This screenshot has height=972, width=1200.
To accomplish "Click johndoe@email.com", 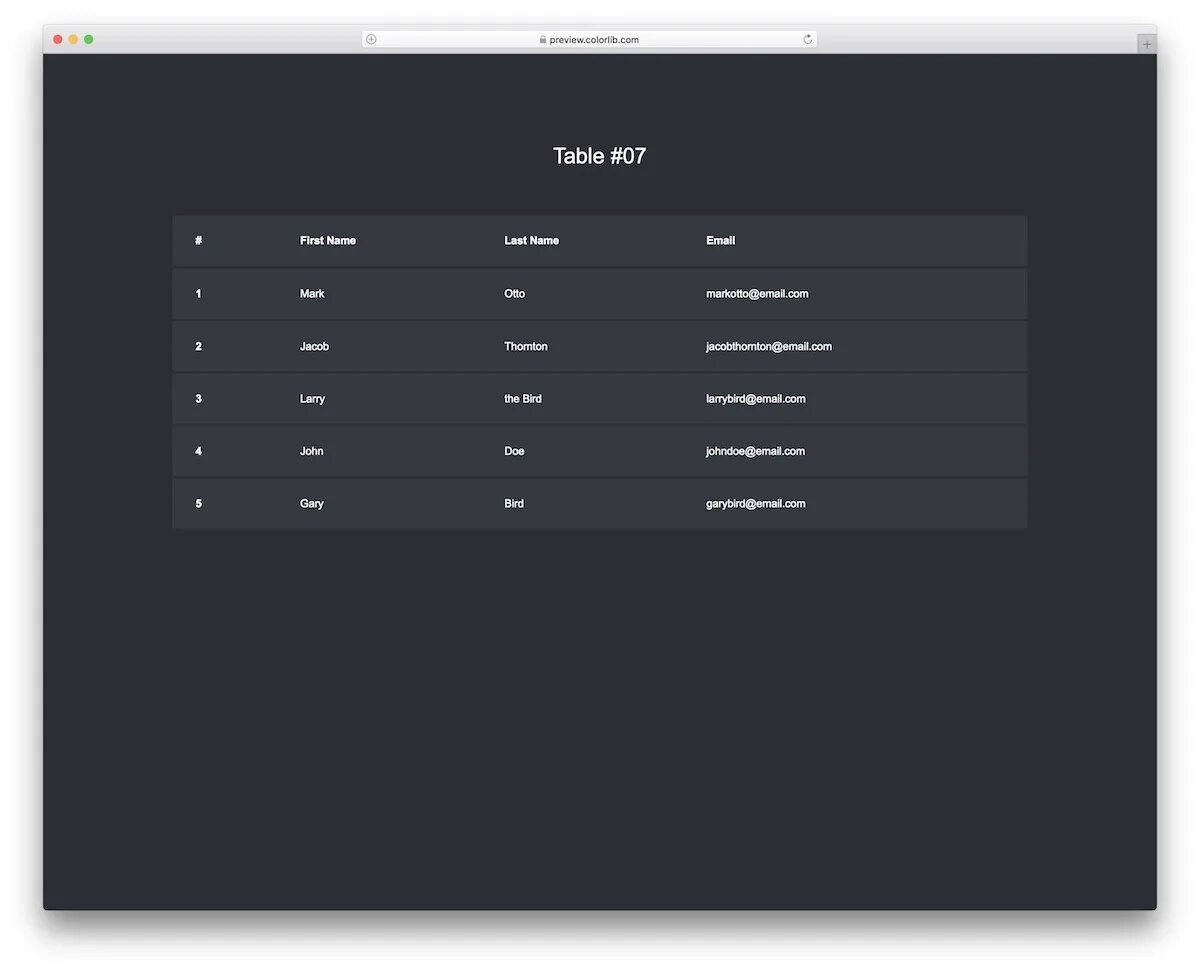I will pos(755,451).
